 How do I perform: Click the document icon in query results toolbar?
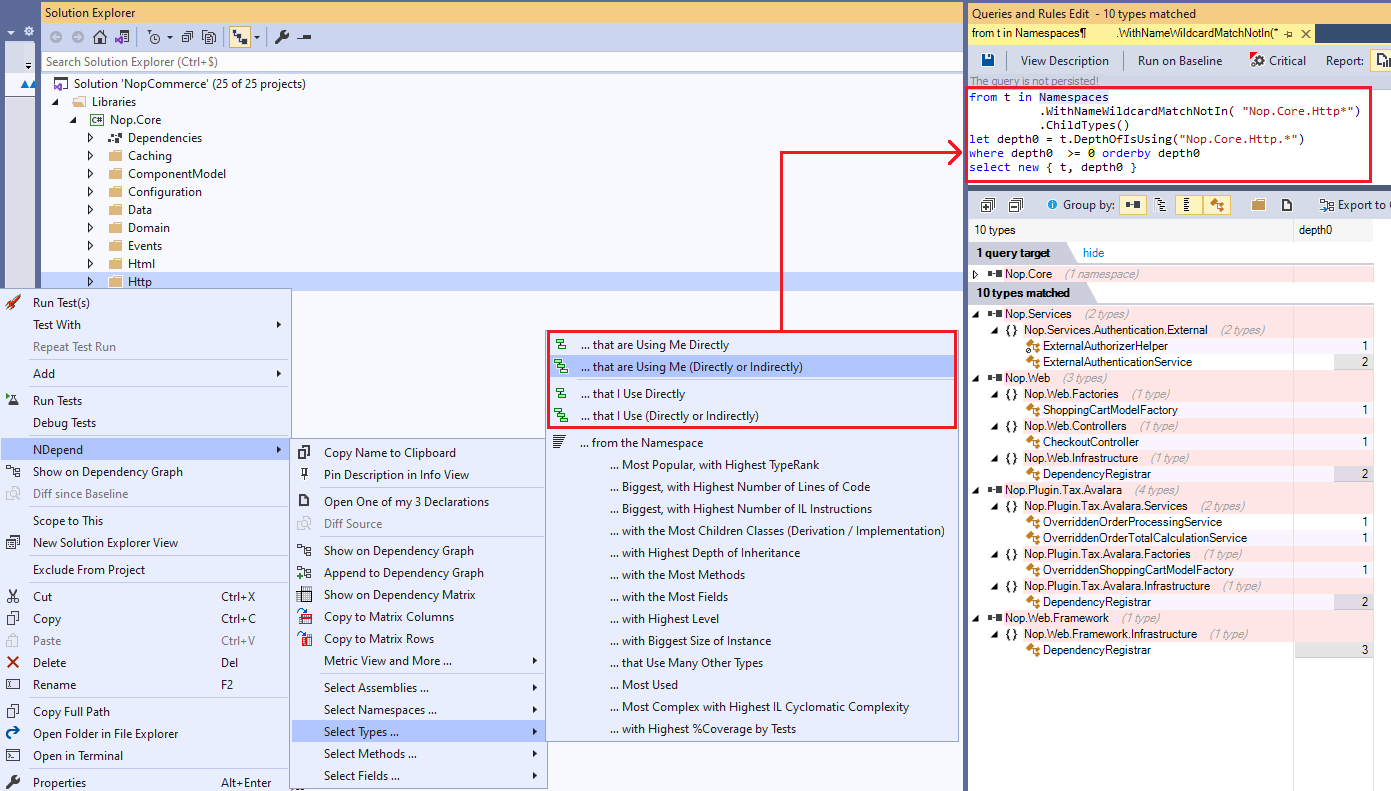1287,205
